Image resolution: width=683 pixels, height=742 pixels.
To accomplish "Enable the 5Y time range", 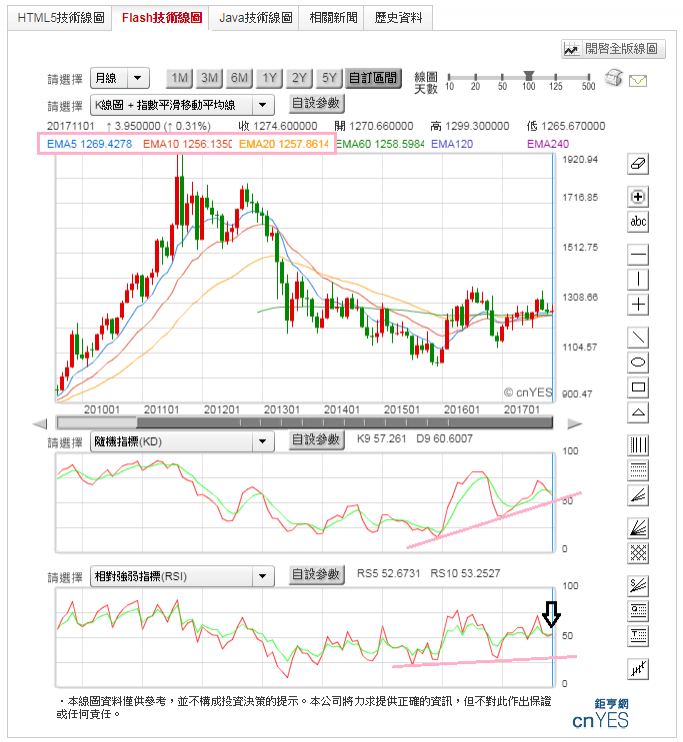I will pyautogui.click(x=330, y=78).
